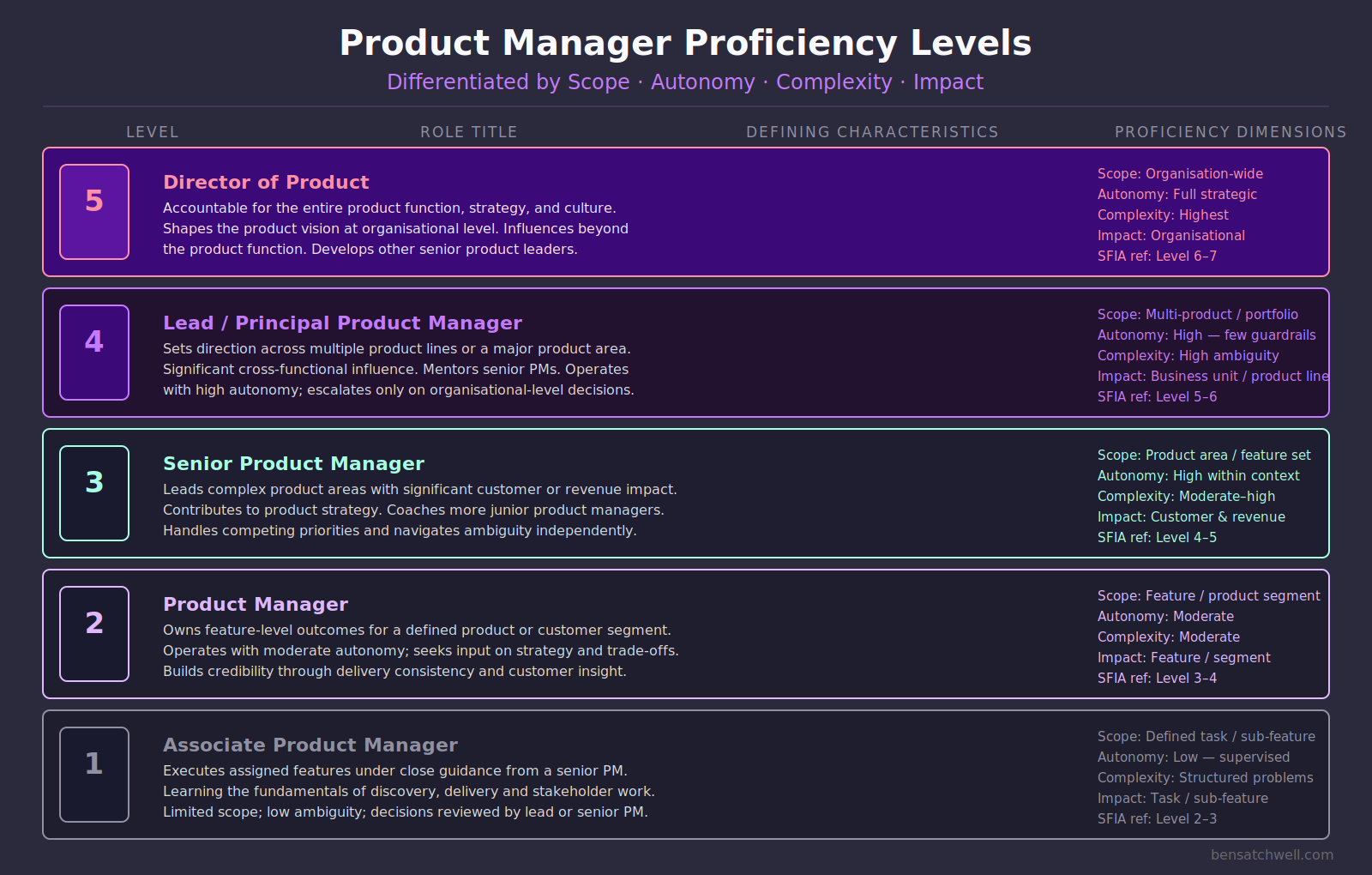Viewport: 1372px width, 875px height.
Task: Click the line 'Shapes the product vision at organisational level'
Action: pos(395,229)
